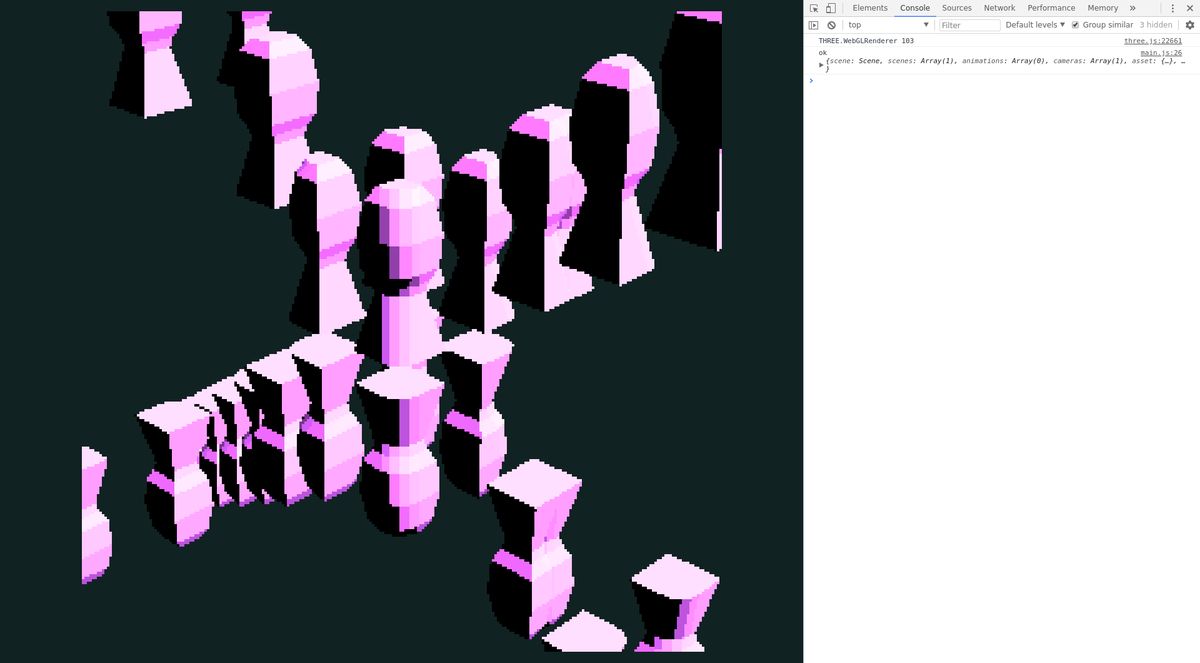Expand the logged scene object
The width and height of the screenshot is (1200, 663).
822,64
